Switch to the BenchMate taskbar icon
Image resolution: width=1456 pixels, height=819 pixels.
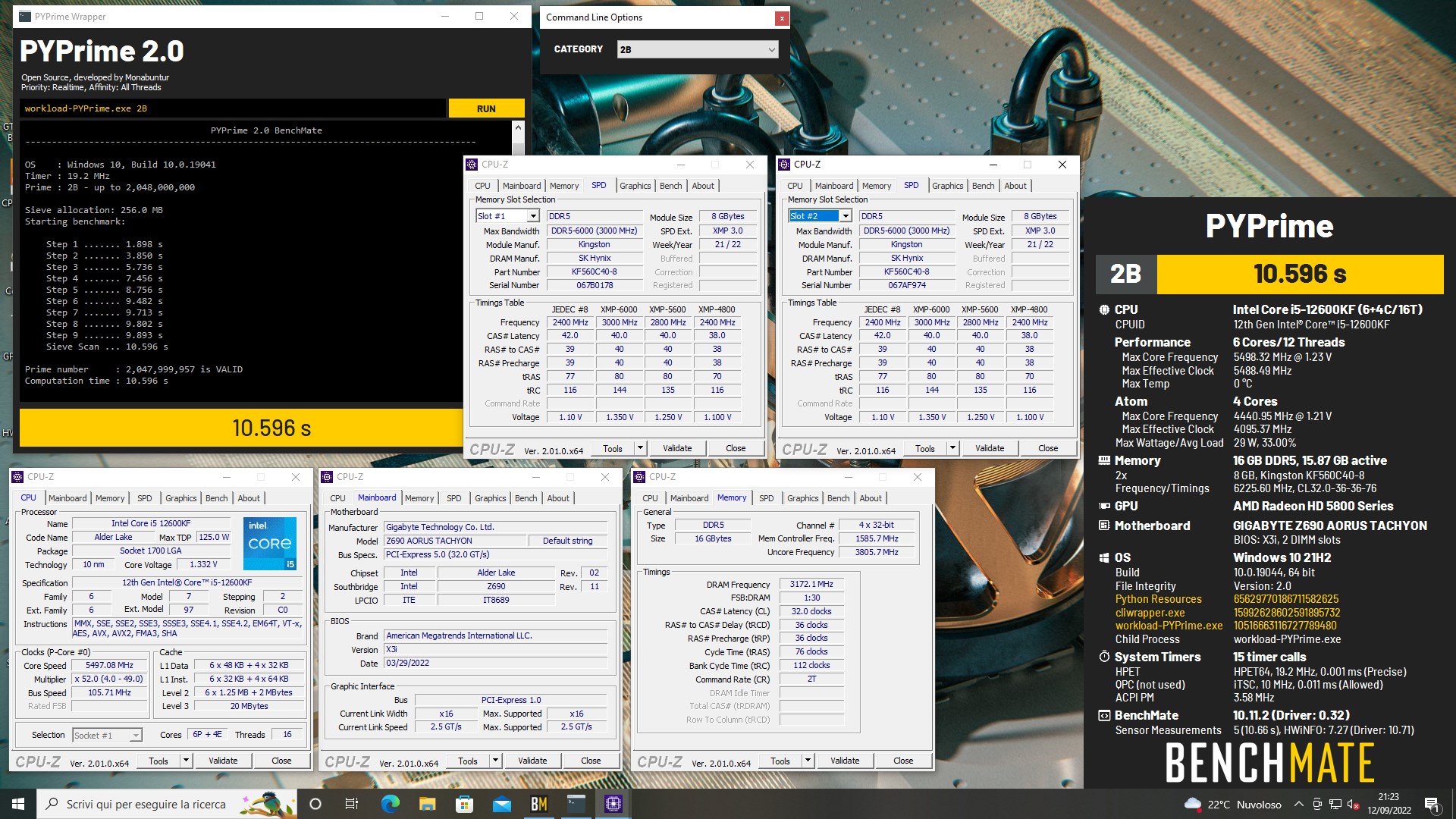(x=538, y=804)
